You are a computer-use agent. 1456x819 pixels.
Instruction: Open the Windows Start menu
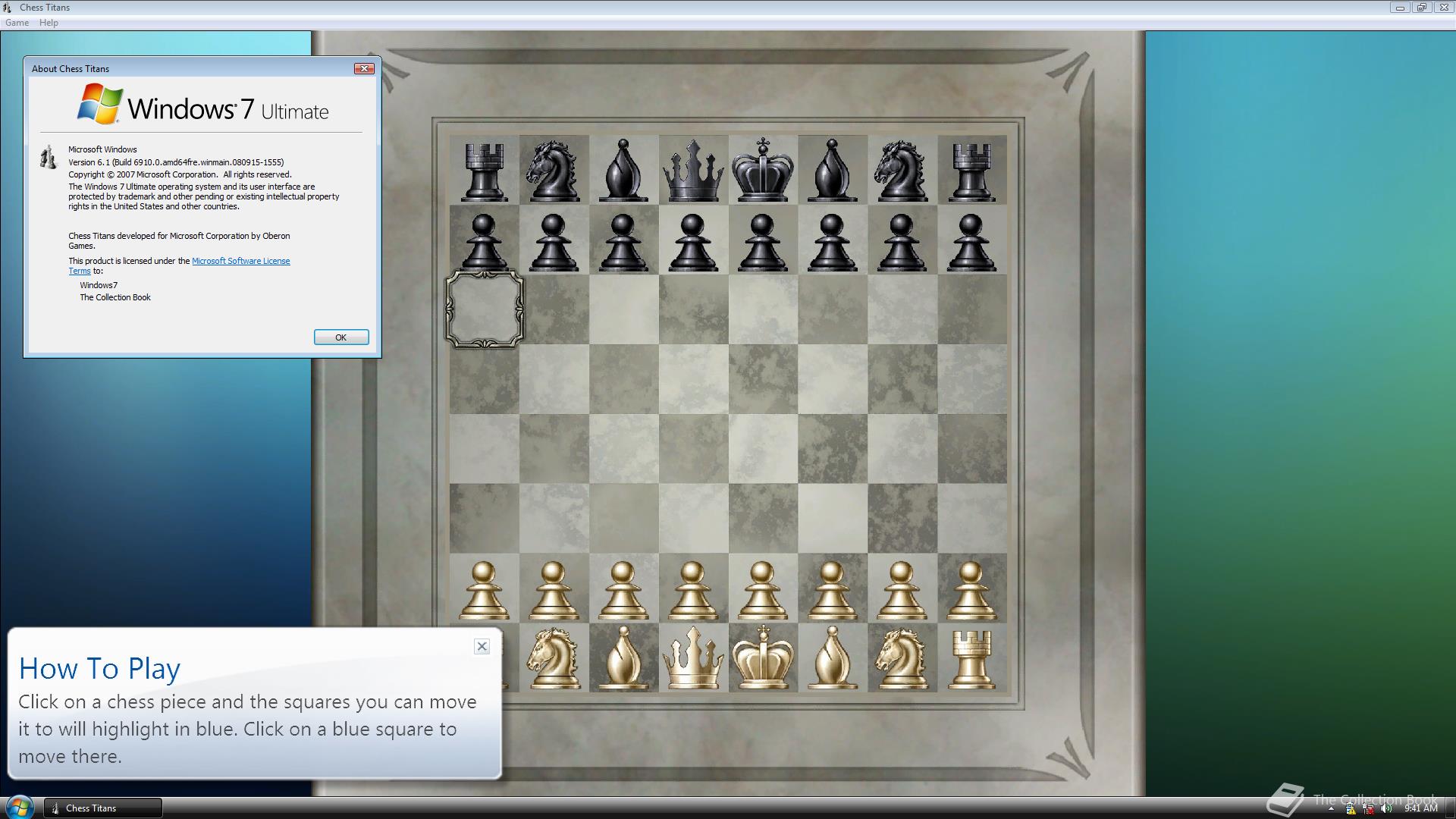tap(19, 807)
